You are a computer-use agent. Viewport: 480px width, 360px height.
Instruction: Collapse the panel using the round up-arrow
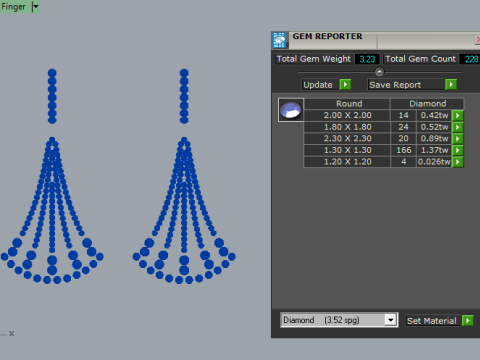tap(379, 72)
